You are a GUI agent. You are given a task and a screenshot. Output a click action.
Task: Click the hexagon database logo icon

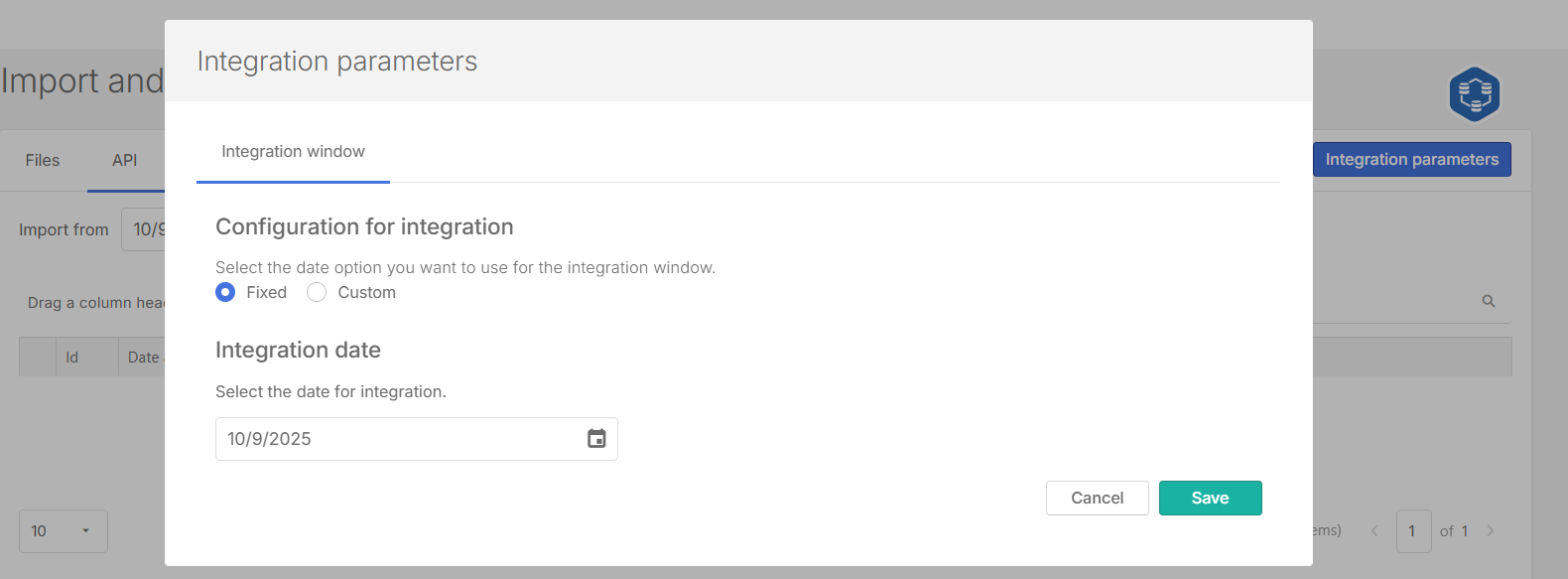pos(1475,94)
